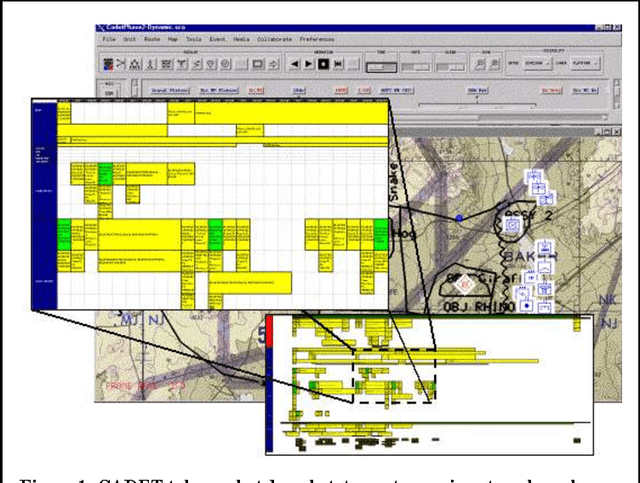Open the Media menu

[x=241, y=39]
